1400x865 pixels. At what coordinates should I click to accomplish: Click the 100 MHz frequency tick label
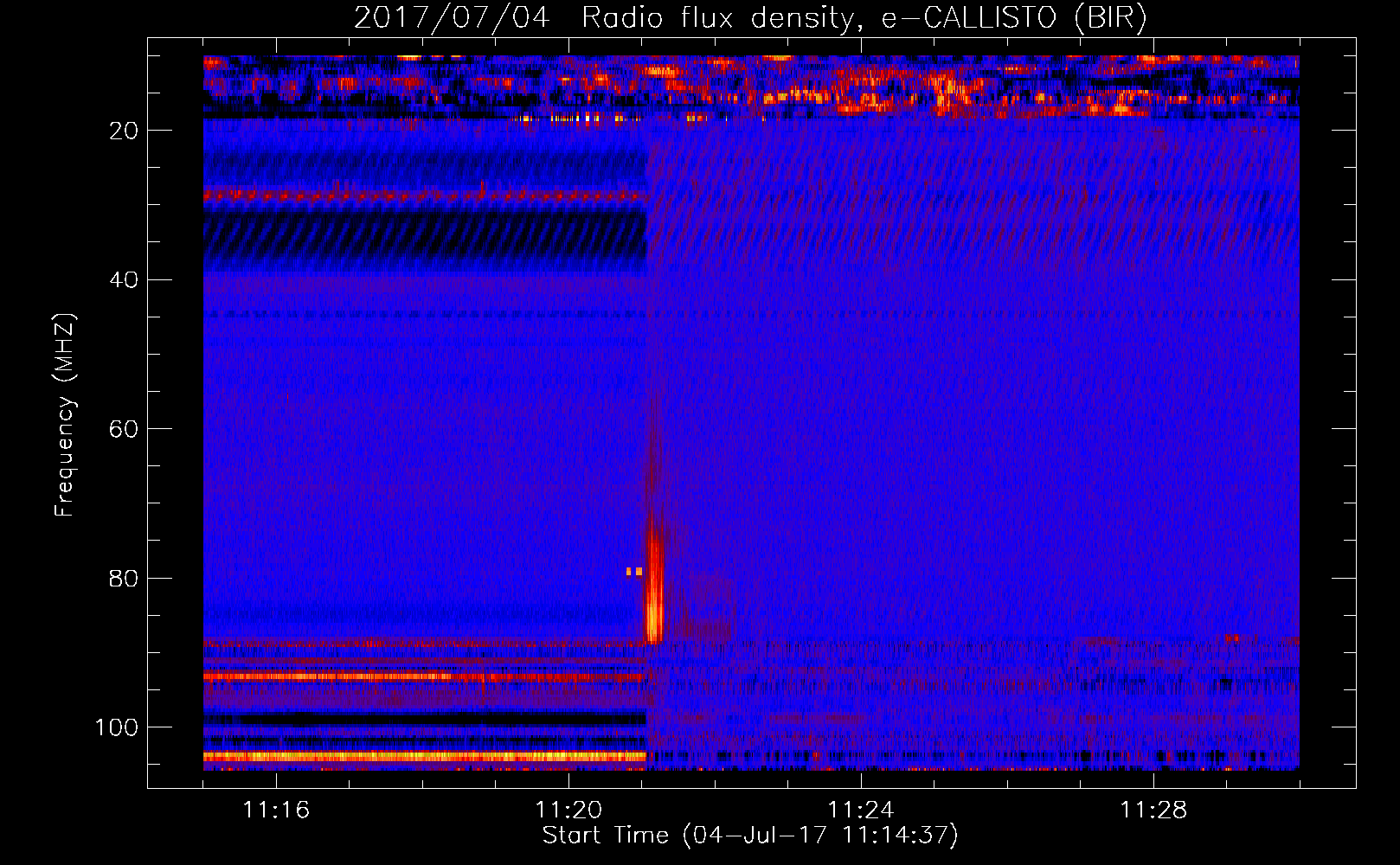tap(117, 727)
